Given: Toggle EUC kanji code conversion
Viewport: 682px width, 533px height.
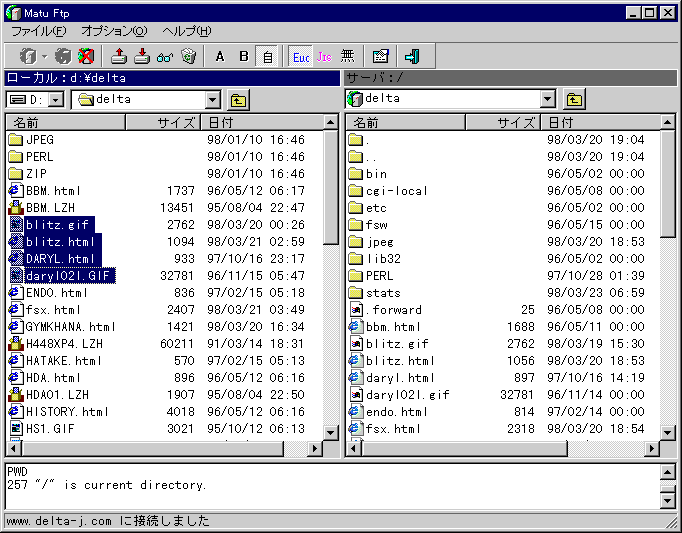Looking at the screenshot, I should (301, 57).
